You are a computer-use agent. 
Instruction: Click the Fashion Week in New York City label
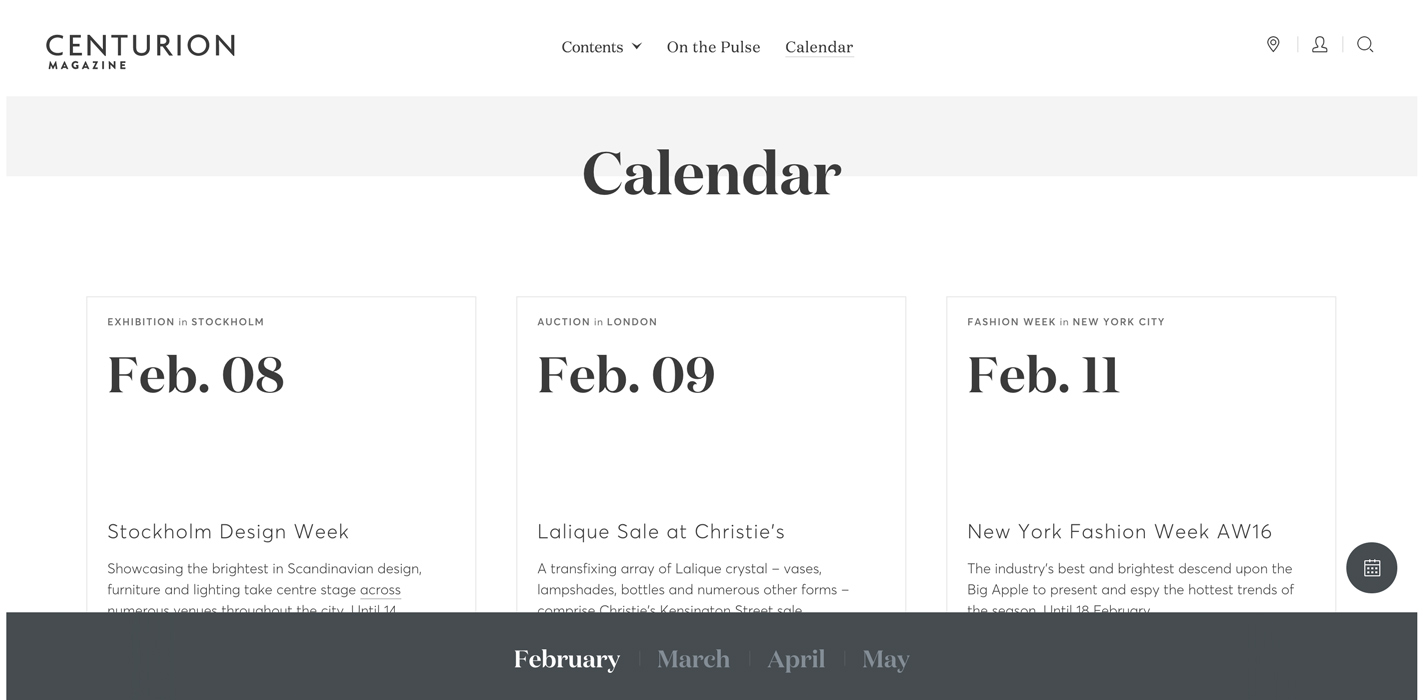(1066, 322)
